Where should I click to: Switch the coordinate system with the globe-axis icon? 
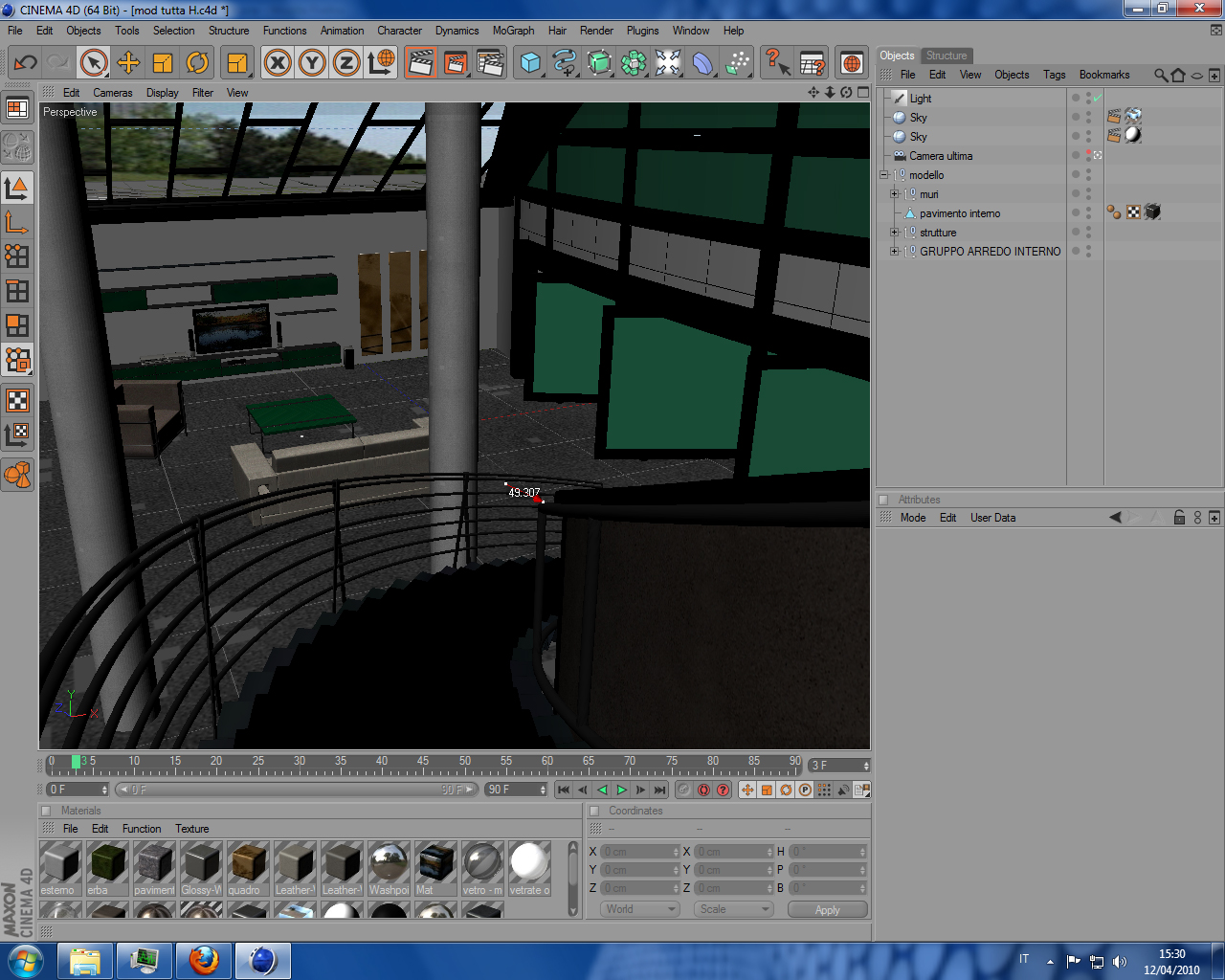(x=381, y=63)
